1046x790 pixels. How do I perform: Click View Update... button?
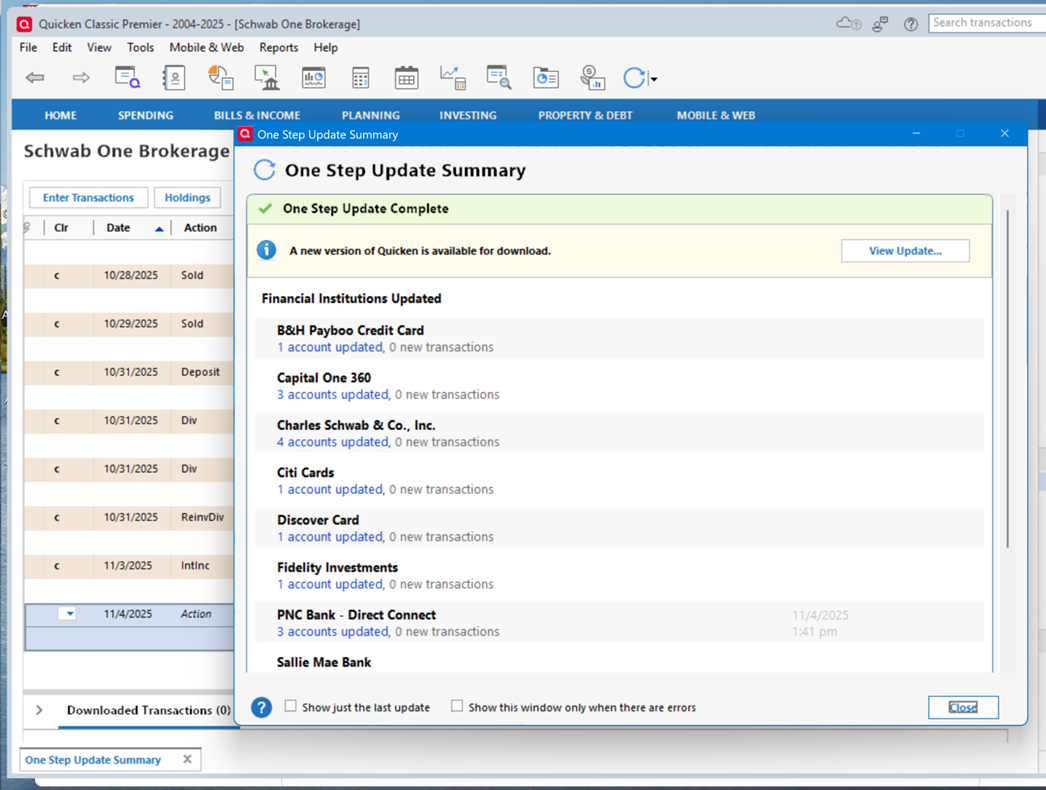pyautogui.click(x=905, y=251)
